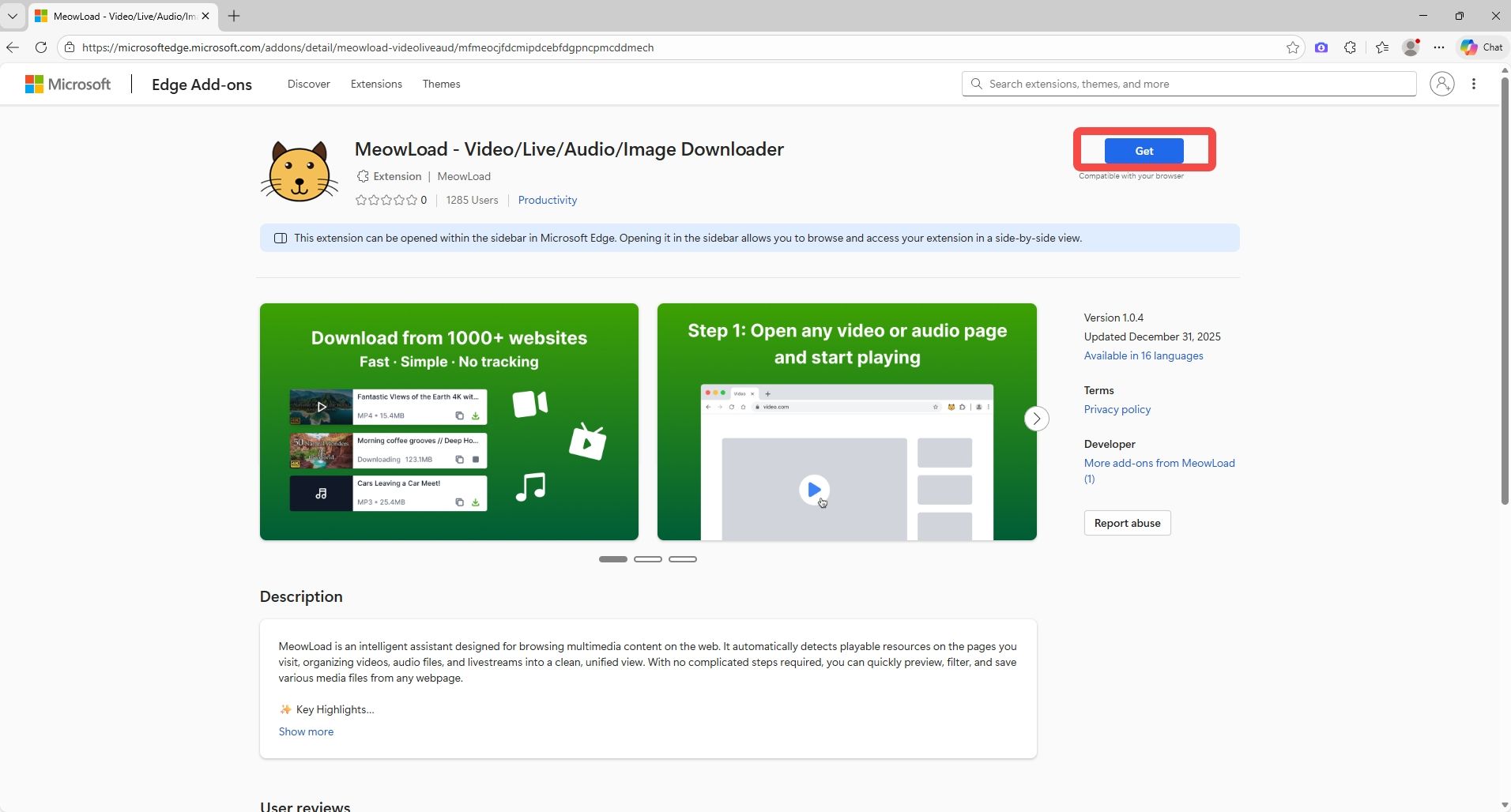Click the MeowLoad cat logo icon
Viewport: 1511px width, 812px height.
point(299,171)
